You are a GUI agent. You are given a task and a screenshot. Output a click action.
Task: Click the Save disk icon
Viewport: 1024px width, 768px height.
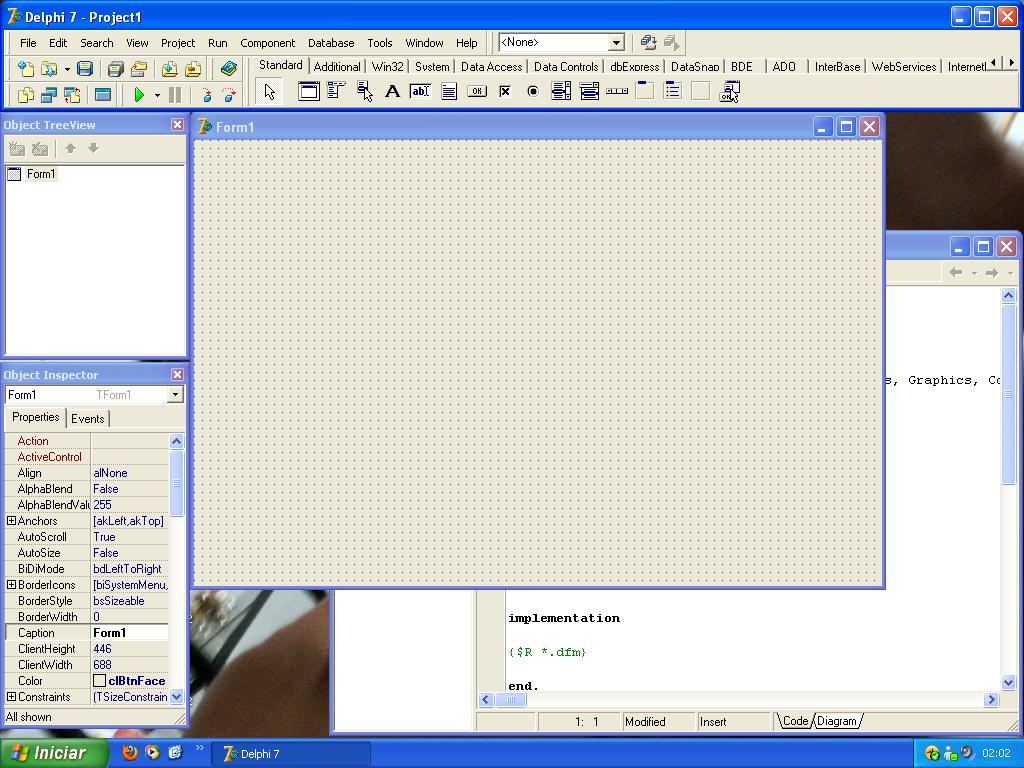click(85, 68)
